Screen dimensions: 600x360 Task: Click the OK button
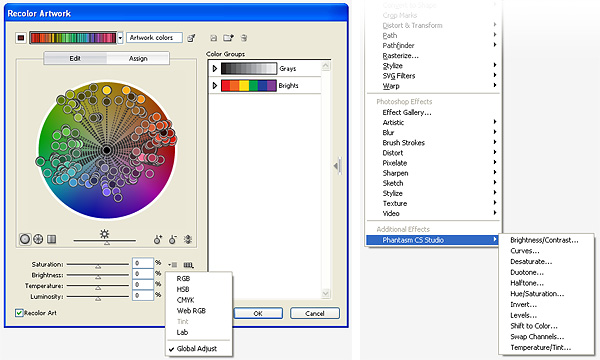coord(258,313)
